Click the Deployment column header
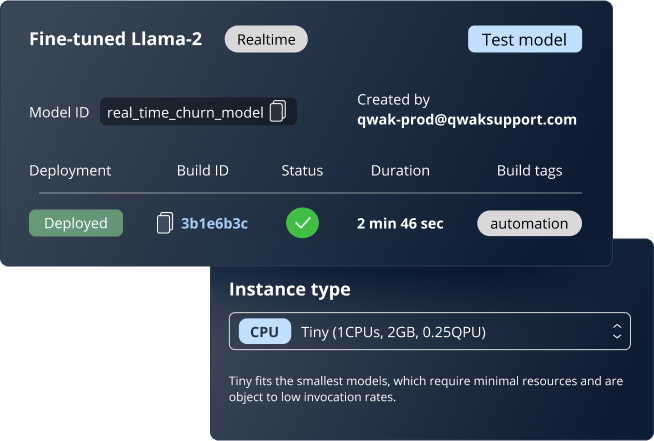This screenshot has height=441, width=654. [x=70, y=171]
